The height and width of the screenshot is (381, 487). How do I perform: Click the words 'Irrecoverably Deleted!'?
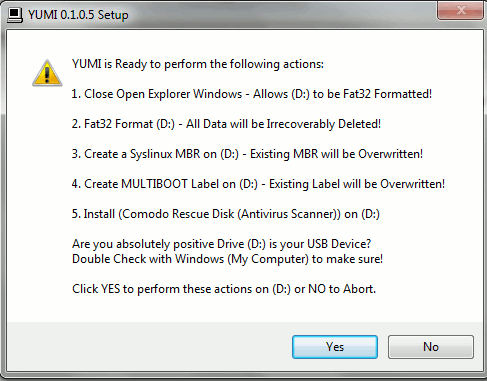point(324,124)
